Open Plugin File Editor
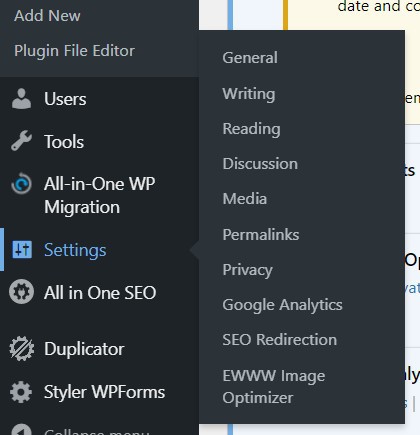Image resolution: width=420 pixels, height=435 pixels. pyautogui.click(x=74, y=51)
